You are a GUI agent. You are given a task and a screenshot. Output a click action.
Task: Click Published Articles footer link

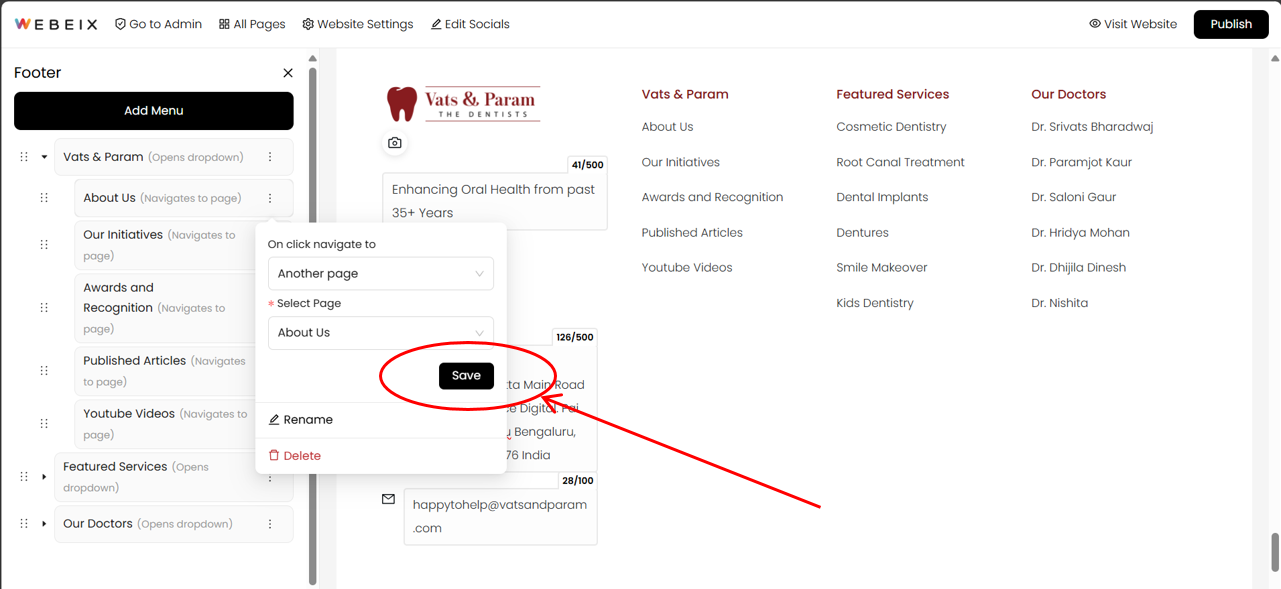[x=692, y=232]
